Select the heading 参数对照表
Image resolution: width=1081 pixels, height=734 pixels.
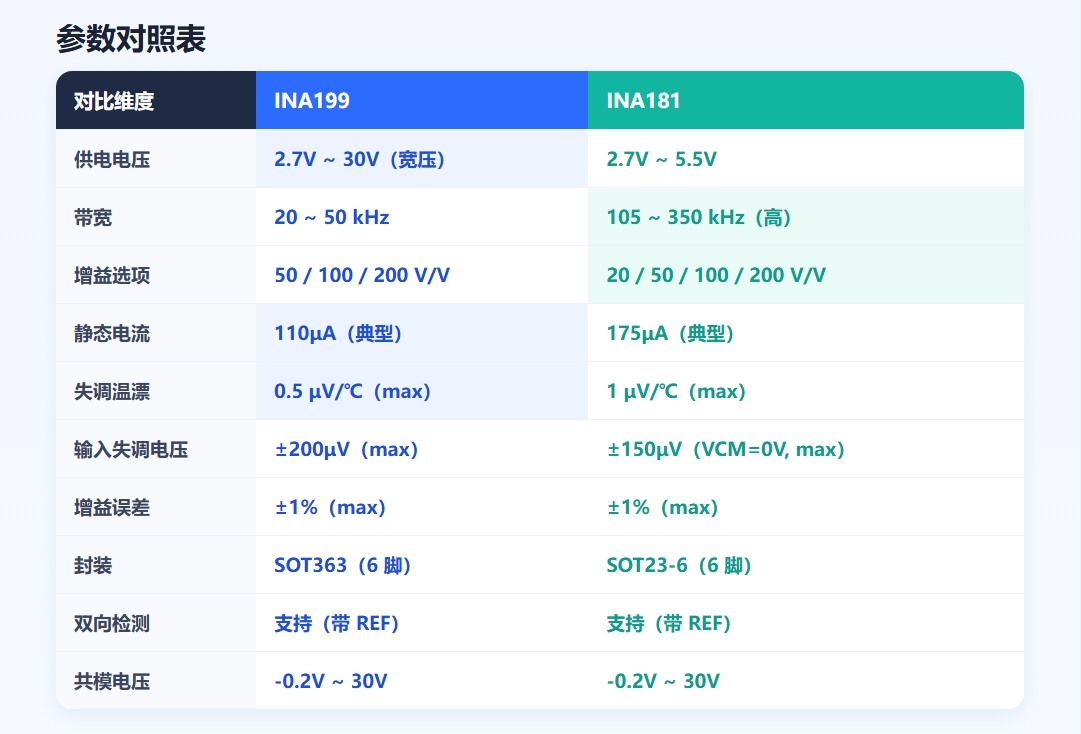tap(131, 39)
